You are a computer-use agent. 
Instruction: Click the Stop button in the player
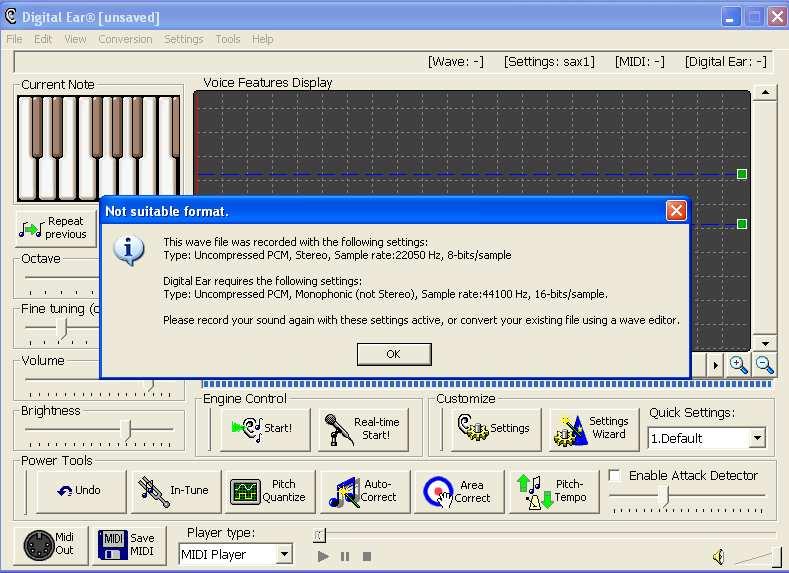(x=367, y=556)
